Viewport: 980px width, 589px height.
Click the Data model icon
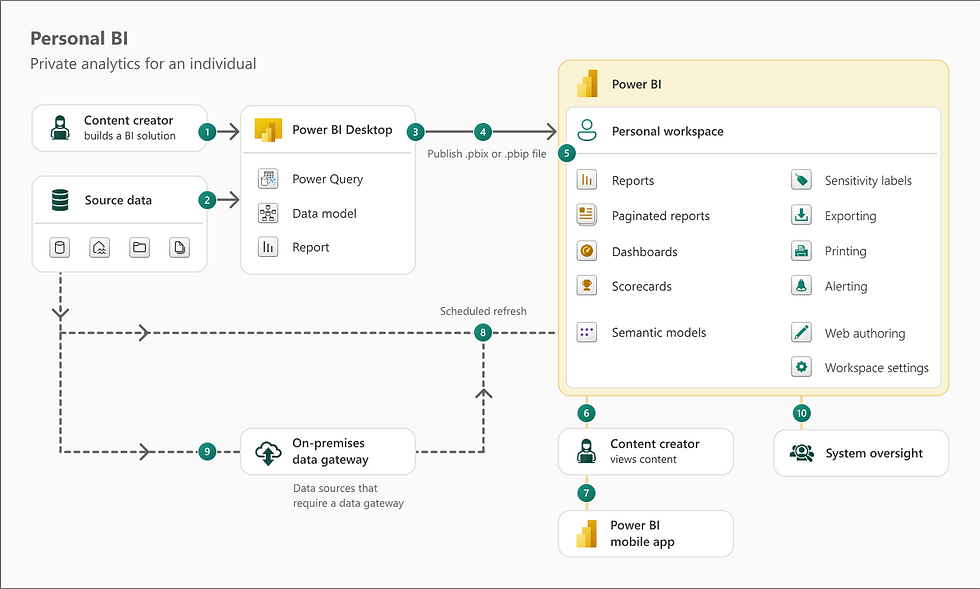(268, 213)
